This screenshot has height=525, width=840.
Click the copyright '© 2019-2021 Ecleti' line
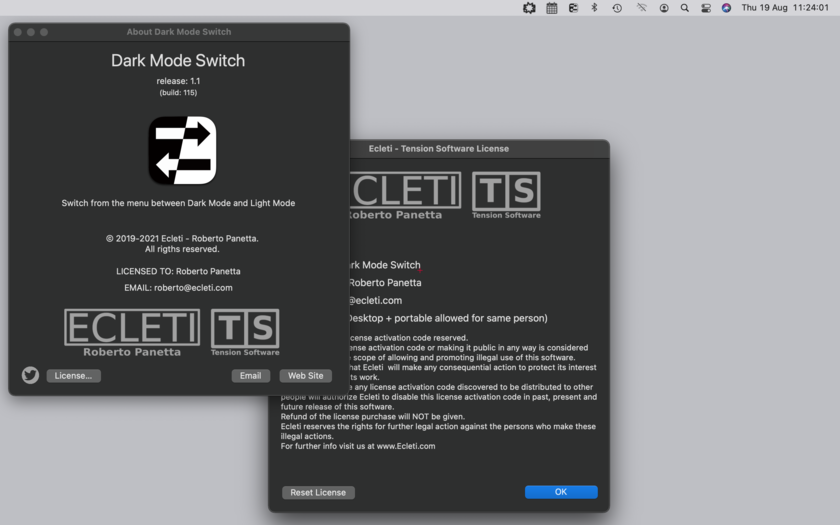[x=182, y=238]
